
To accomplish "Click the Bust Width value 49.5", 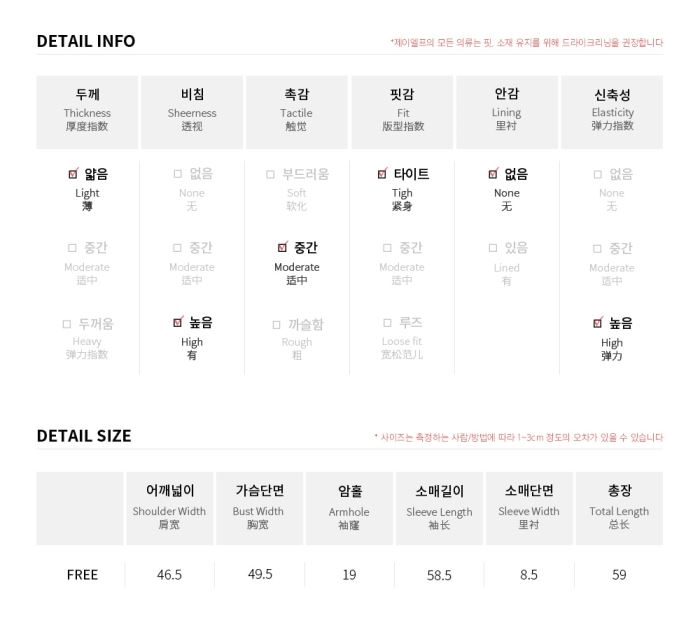I will click(x=260, y=574).
